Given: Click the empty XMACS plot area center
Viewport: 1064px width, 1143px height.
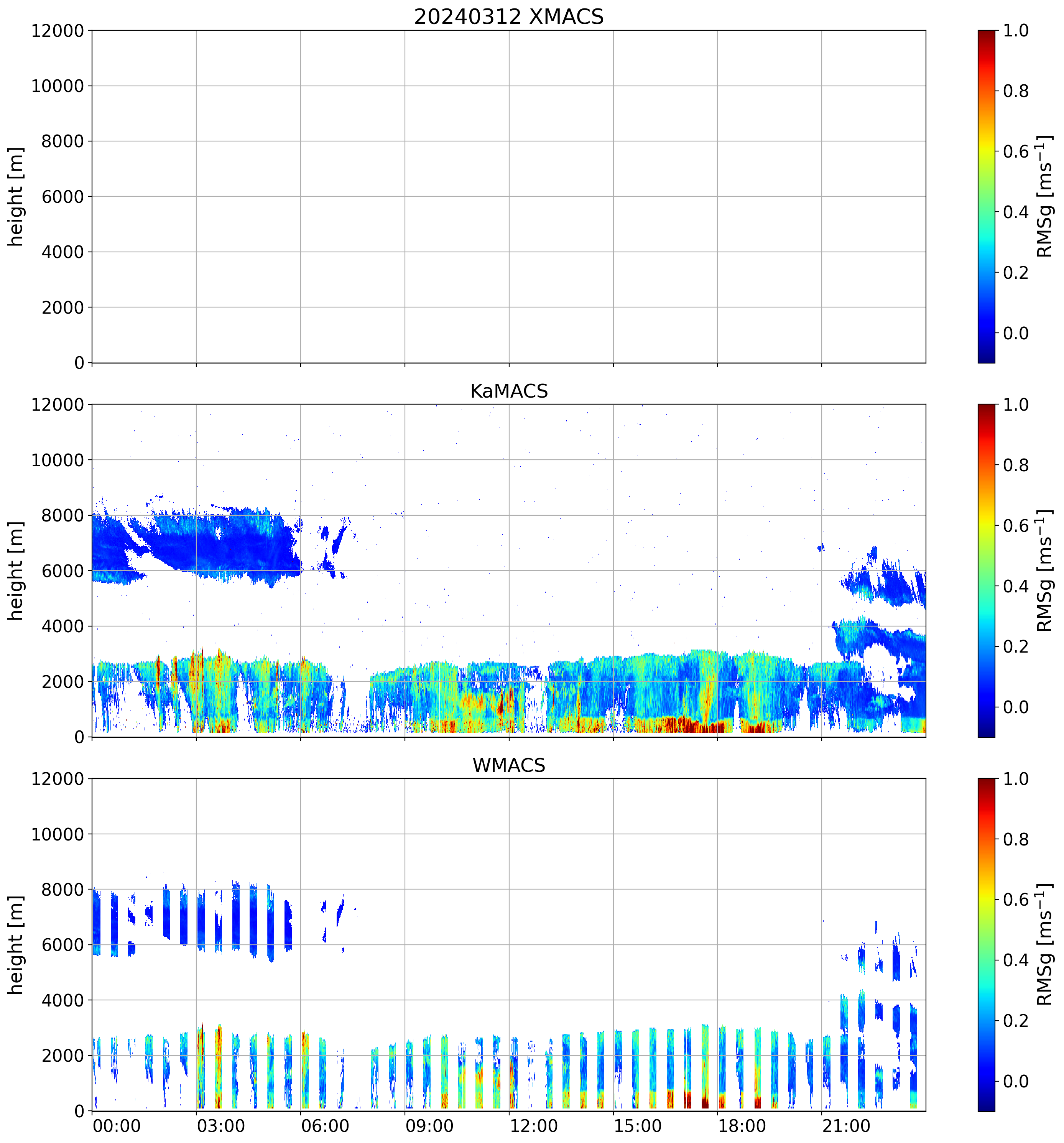Looking at the screenshot, I should [508, 197].
